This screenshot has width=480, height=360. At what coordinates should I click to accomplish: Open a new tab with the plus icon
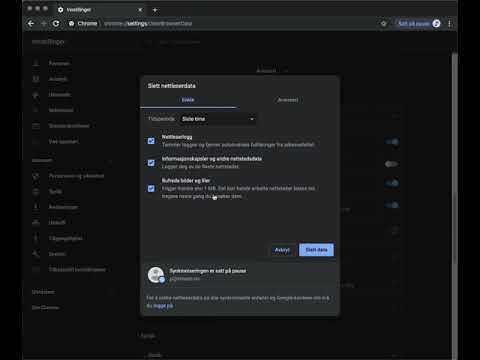tap(155, 10)
